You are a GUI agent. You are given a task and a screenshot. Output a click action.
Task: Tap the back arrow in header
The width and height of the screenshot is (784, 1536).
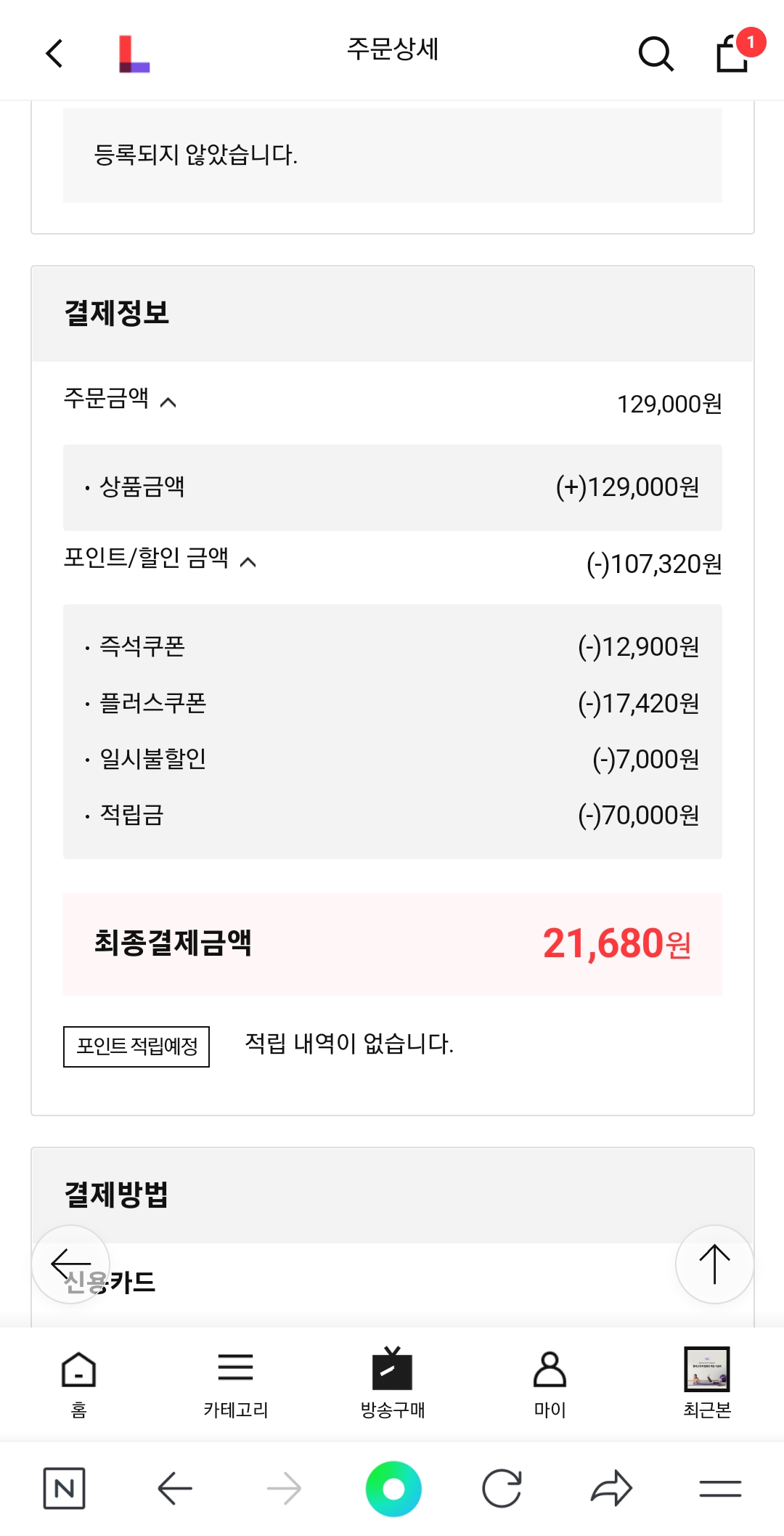tap(54, 53)
